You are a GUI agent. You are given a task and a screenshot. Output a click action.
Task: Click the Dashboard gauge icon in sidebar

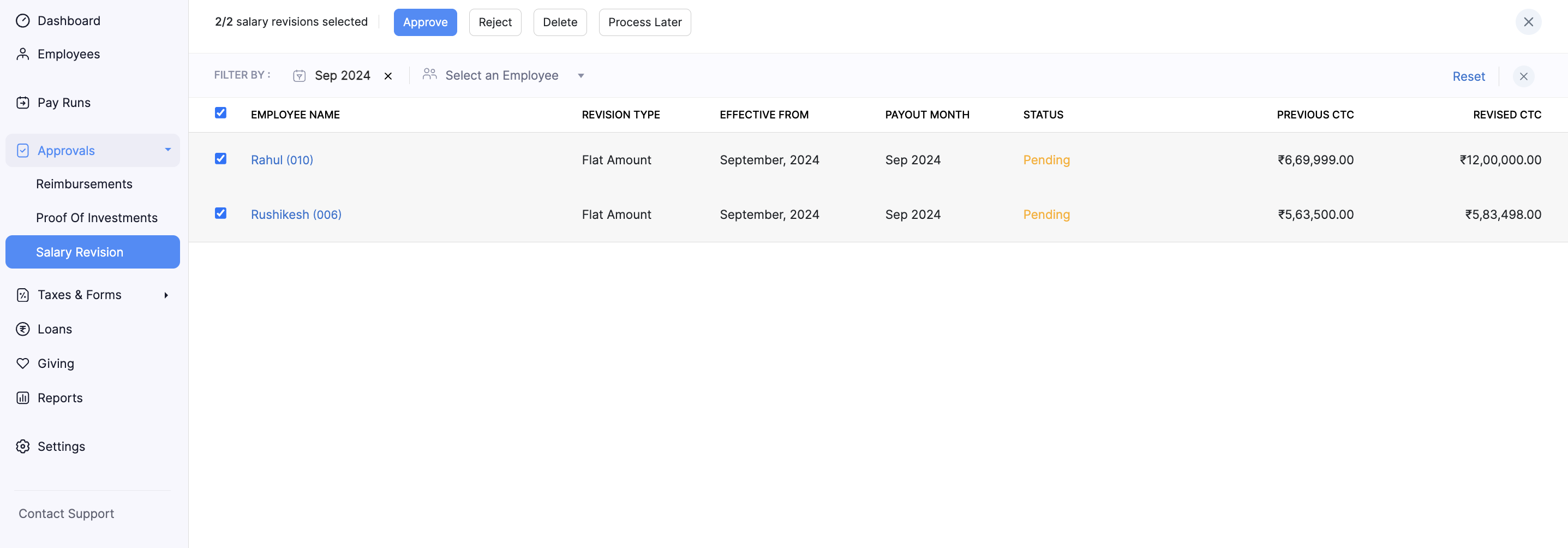pos(22,21)
